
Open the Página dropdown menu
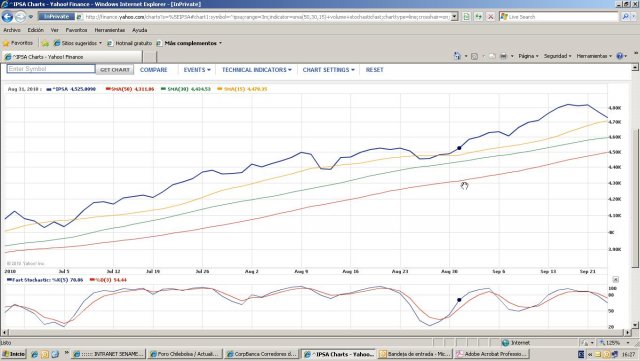[528, 56]
